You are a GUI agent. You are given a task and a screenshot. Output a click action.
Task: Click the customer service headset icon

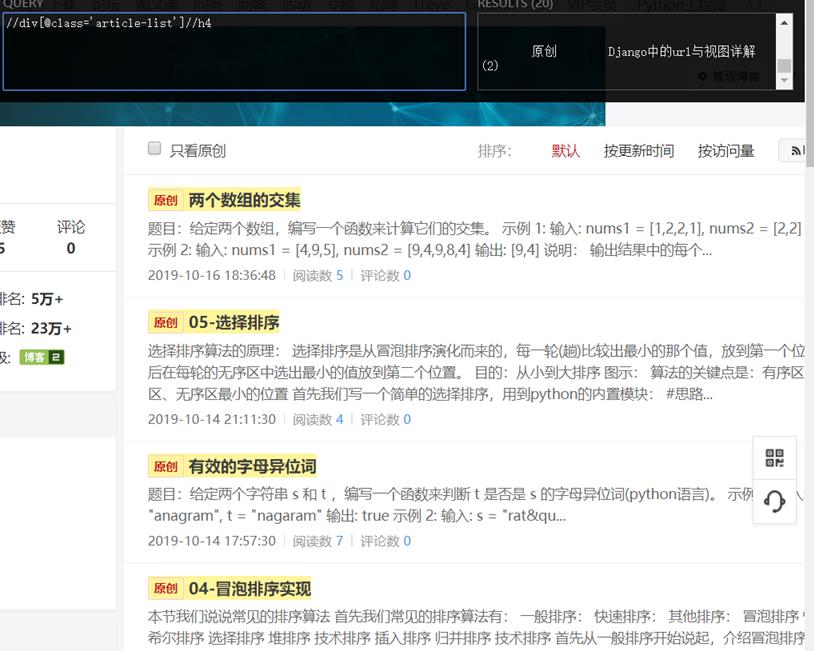(x=774, y=501)
